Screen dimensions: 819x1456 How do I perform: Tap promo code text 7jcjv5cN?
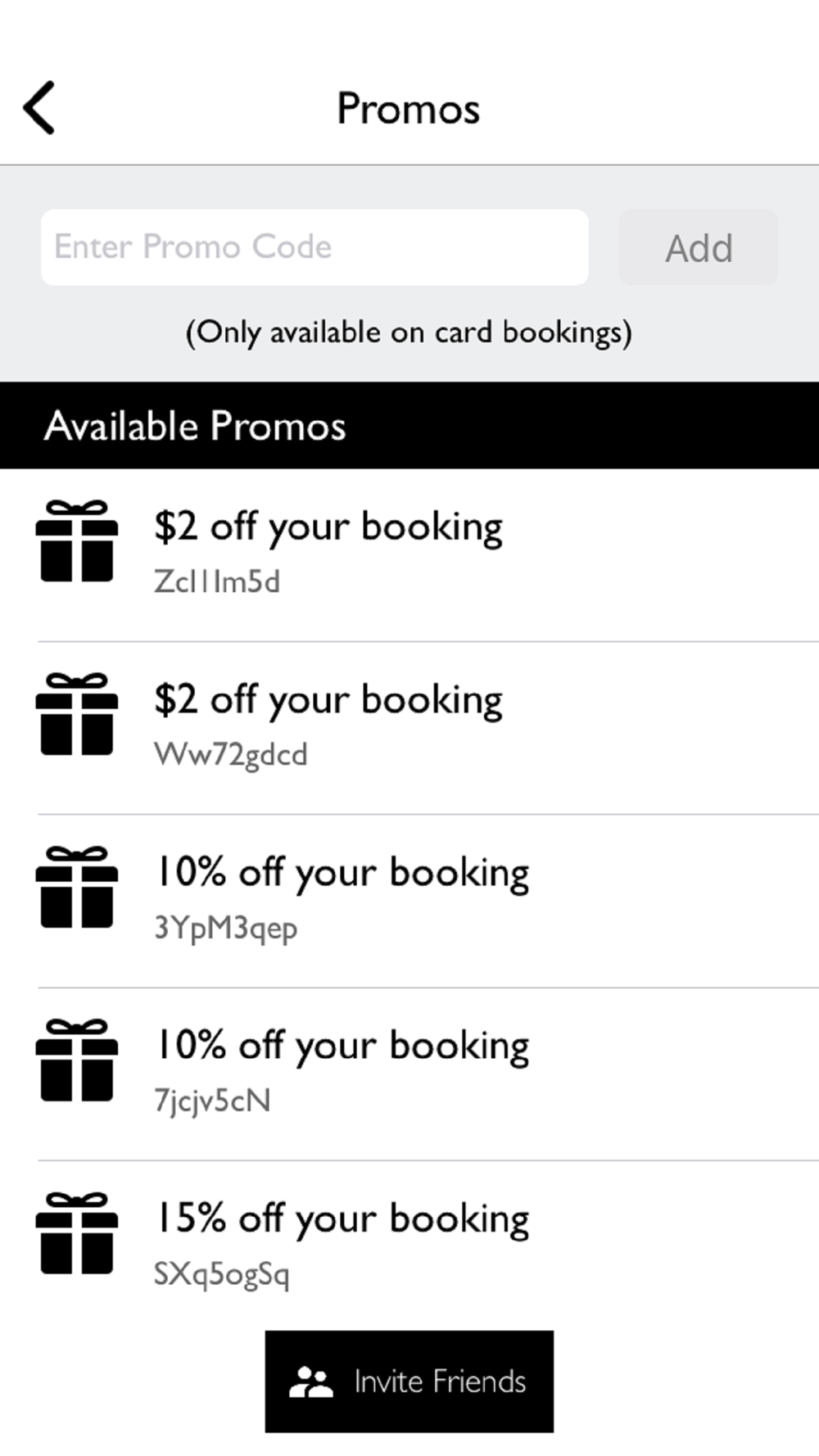tap(212, 1101)
